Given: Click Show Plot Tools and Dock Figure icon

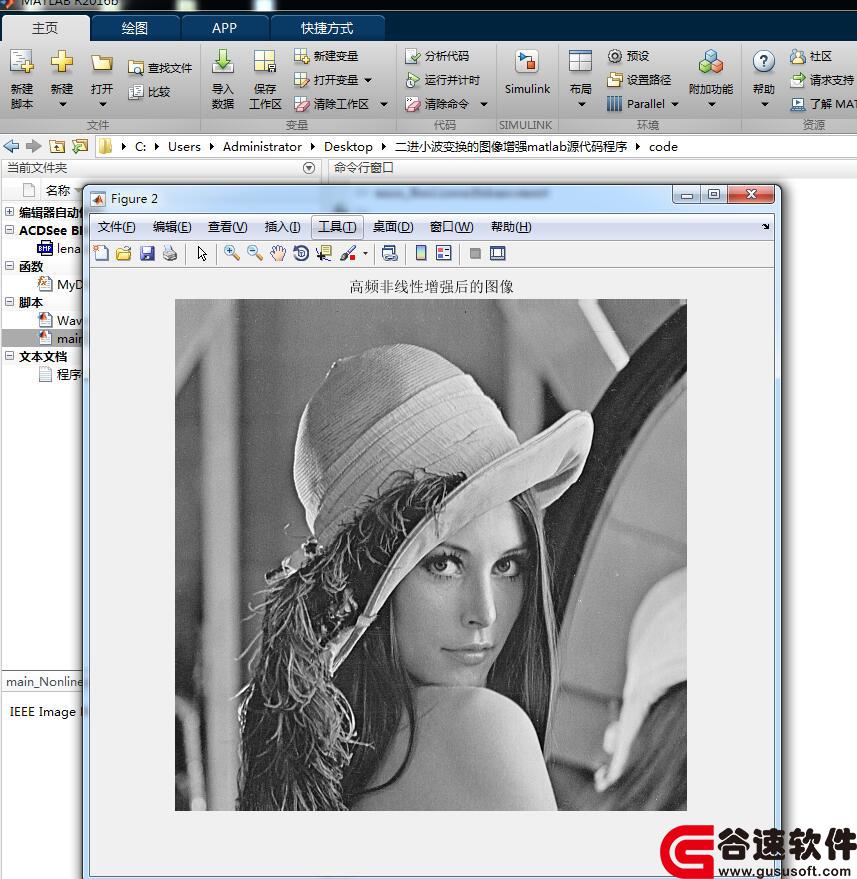Looking at the screenshot, I should 498,253.
